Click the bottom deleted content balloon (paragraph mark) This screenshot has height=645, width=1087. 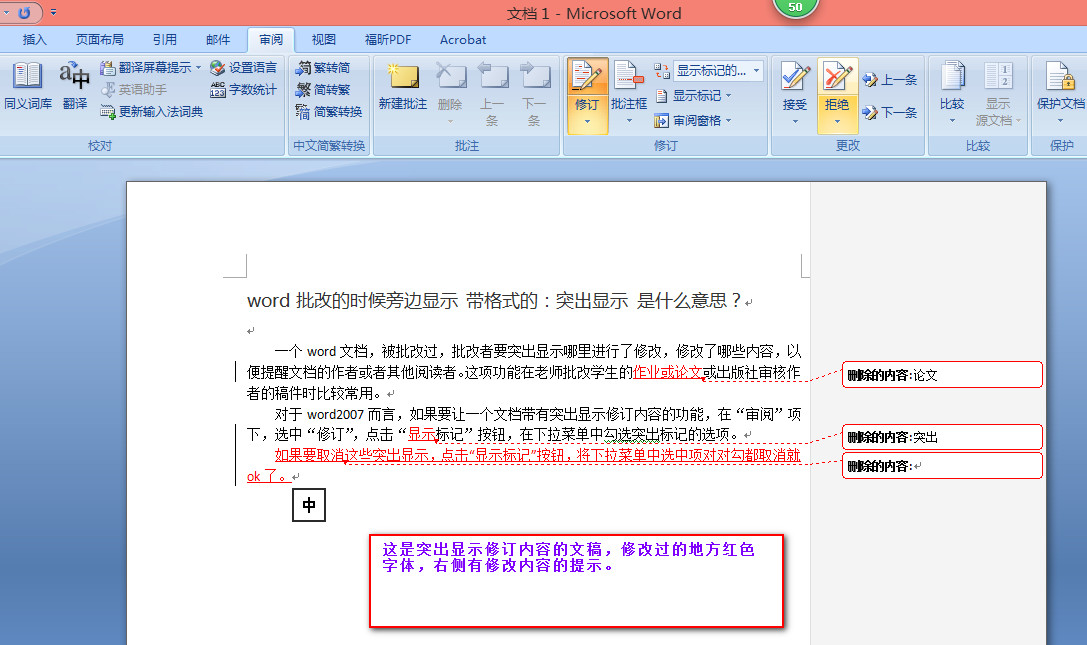pyautogui.click(x=942, y=466)
